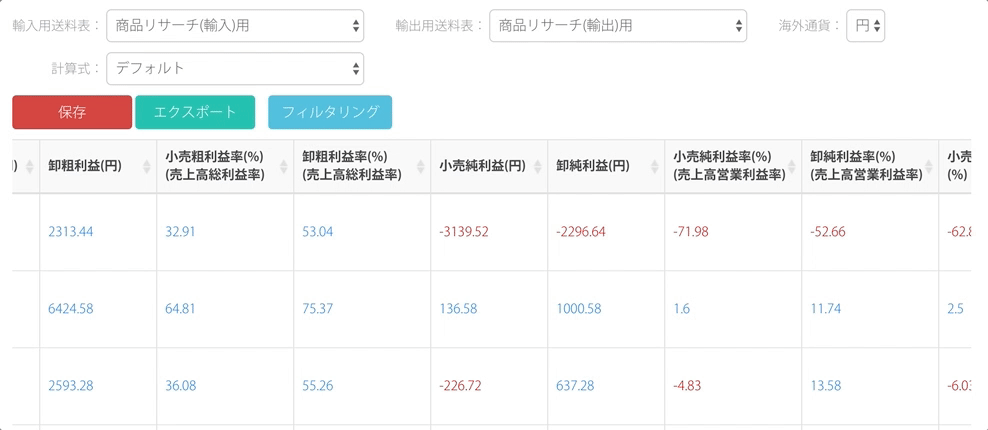
Task: Change the 海外通貨 currency selector
Action: [864, 26]
